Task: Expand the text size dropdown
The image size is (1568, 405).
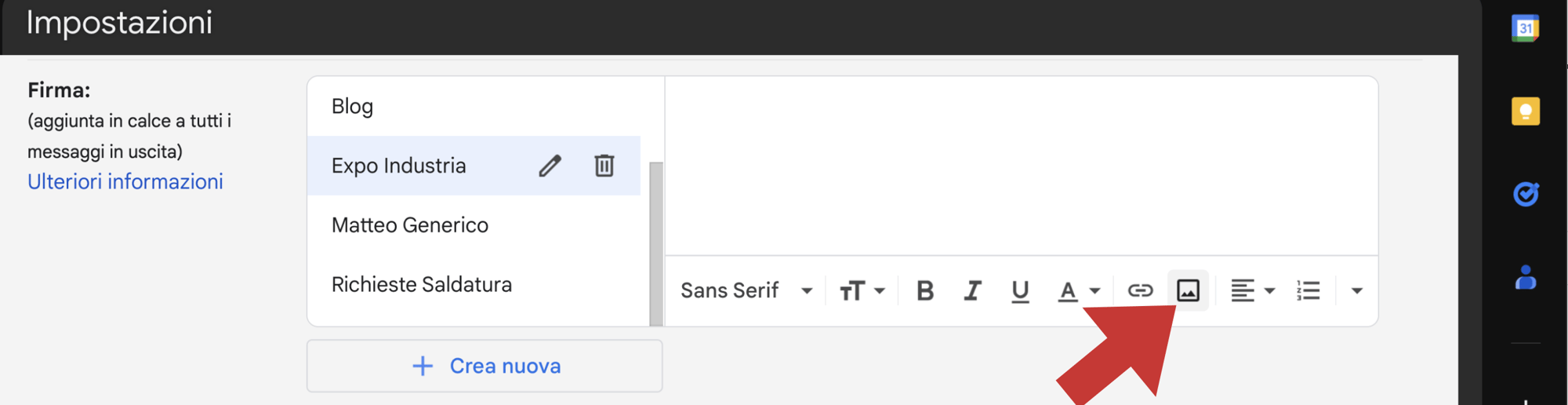Action: tap(862, 291)
